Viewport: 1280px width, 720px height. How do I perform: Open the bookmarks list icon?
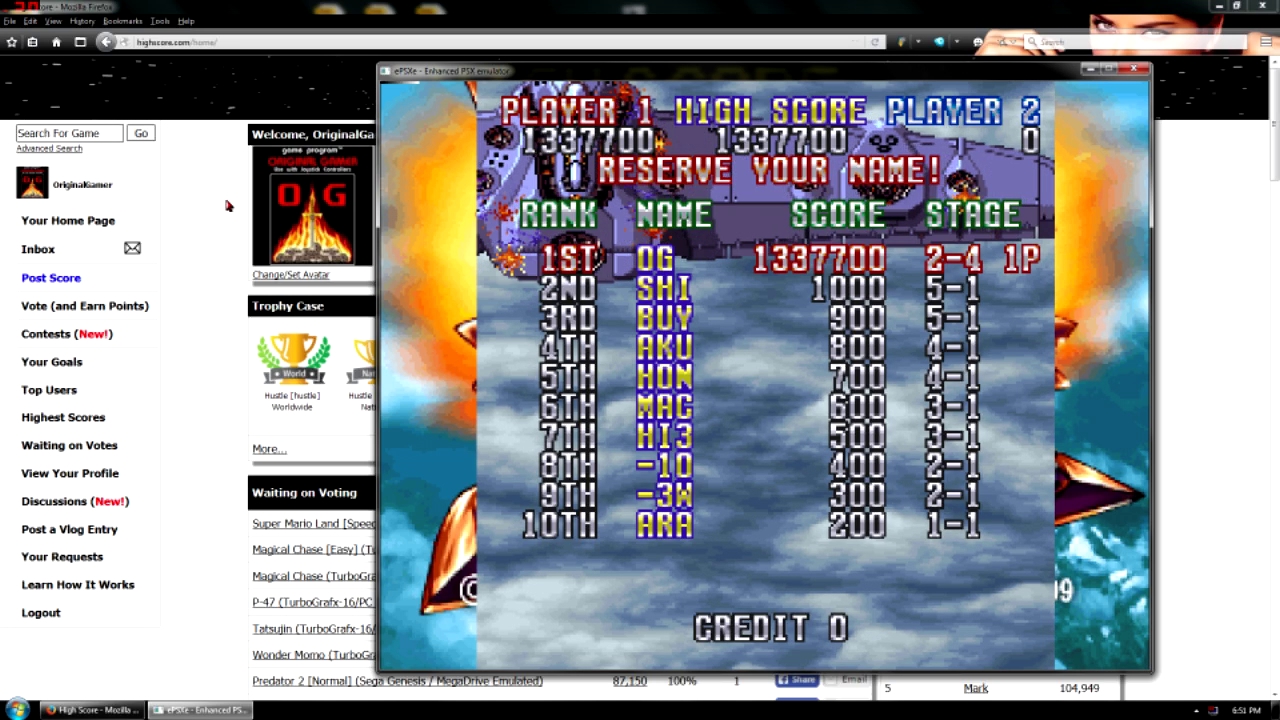click(x=33, y=42)
